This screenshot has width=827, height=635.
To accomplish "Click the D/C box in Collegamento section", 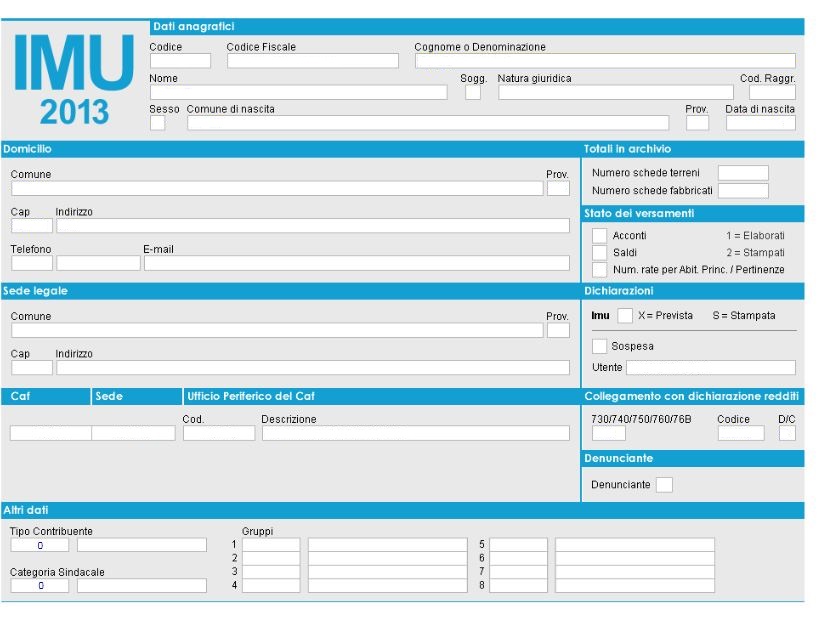I will coord(787,434).
